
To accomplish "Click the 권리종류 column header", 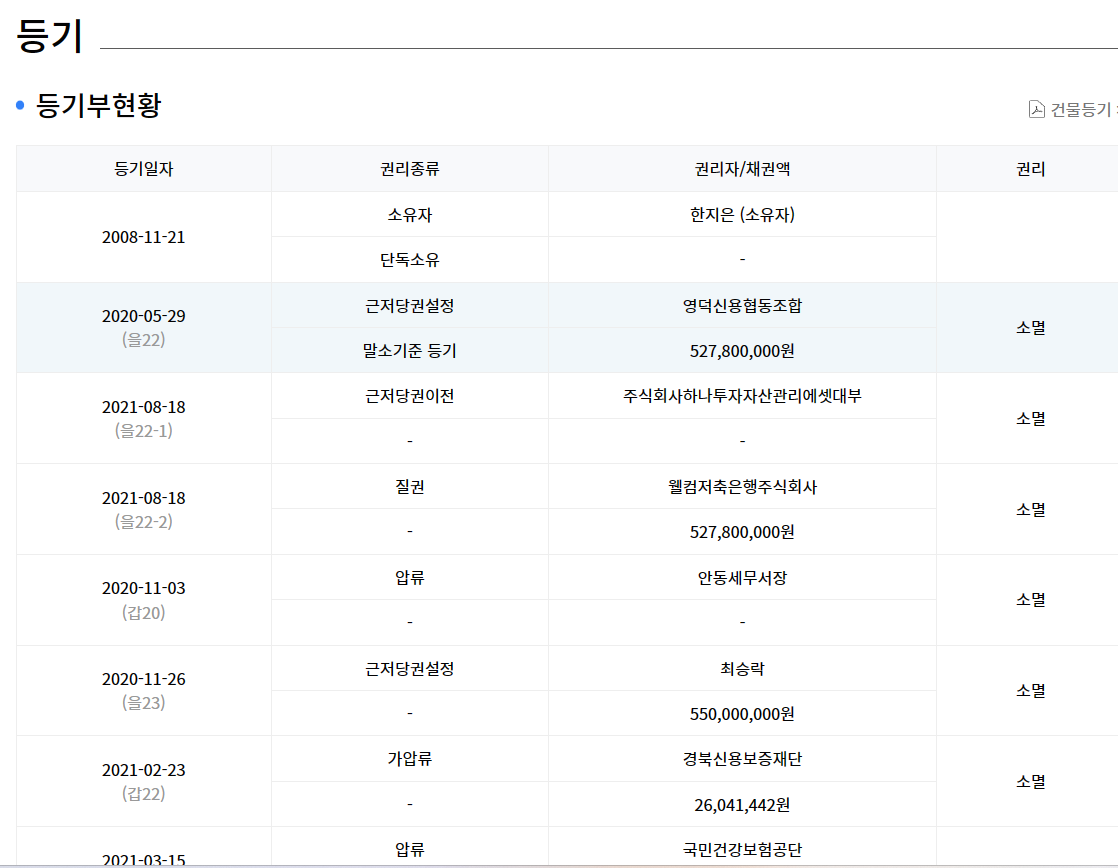I will click(x=410, y=169).
